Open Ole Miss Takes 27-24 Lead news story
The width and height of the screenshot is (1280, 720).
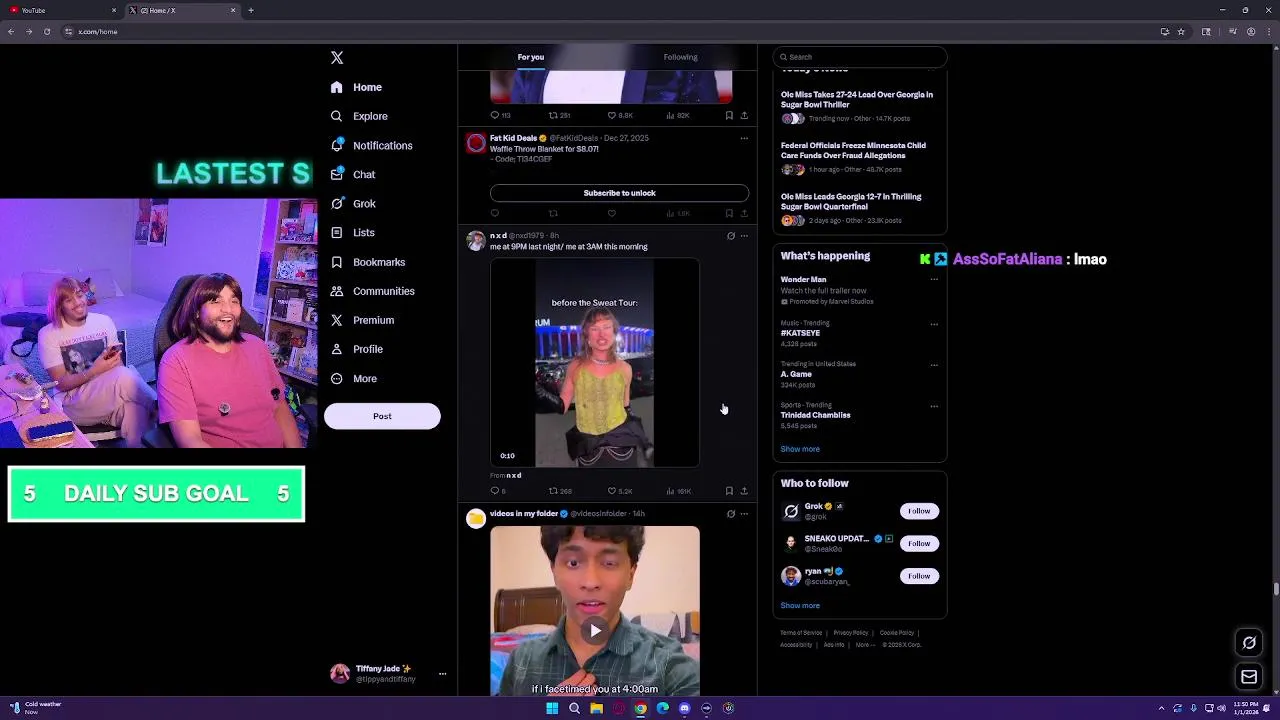coord(857,99)
